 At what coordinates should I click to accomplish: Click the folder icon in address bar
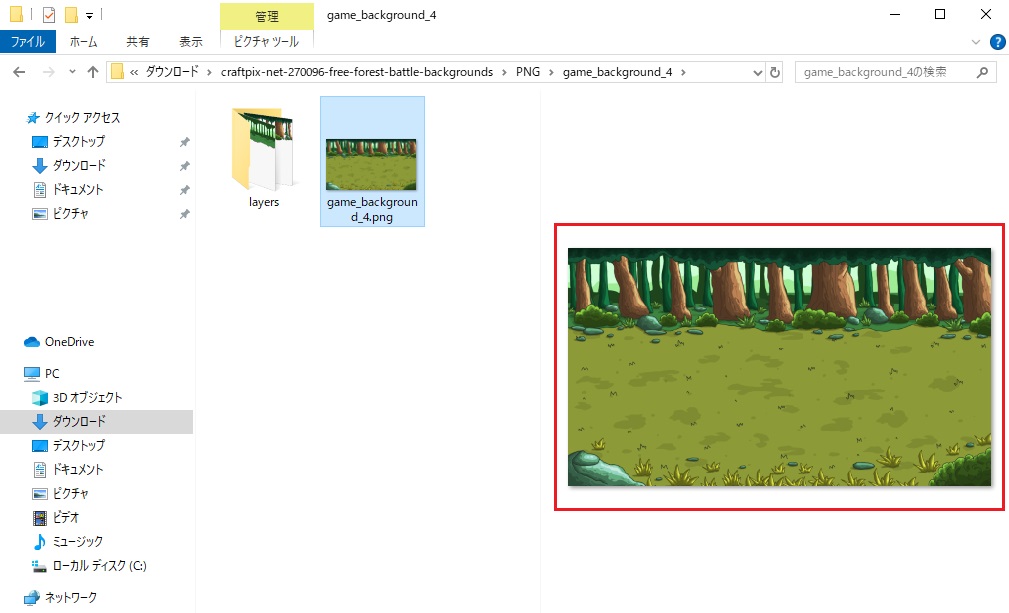click(117, 72)
